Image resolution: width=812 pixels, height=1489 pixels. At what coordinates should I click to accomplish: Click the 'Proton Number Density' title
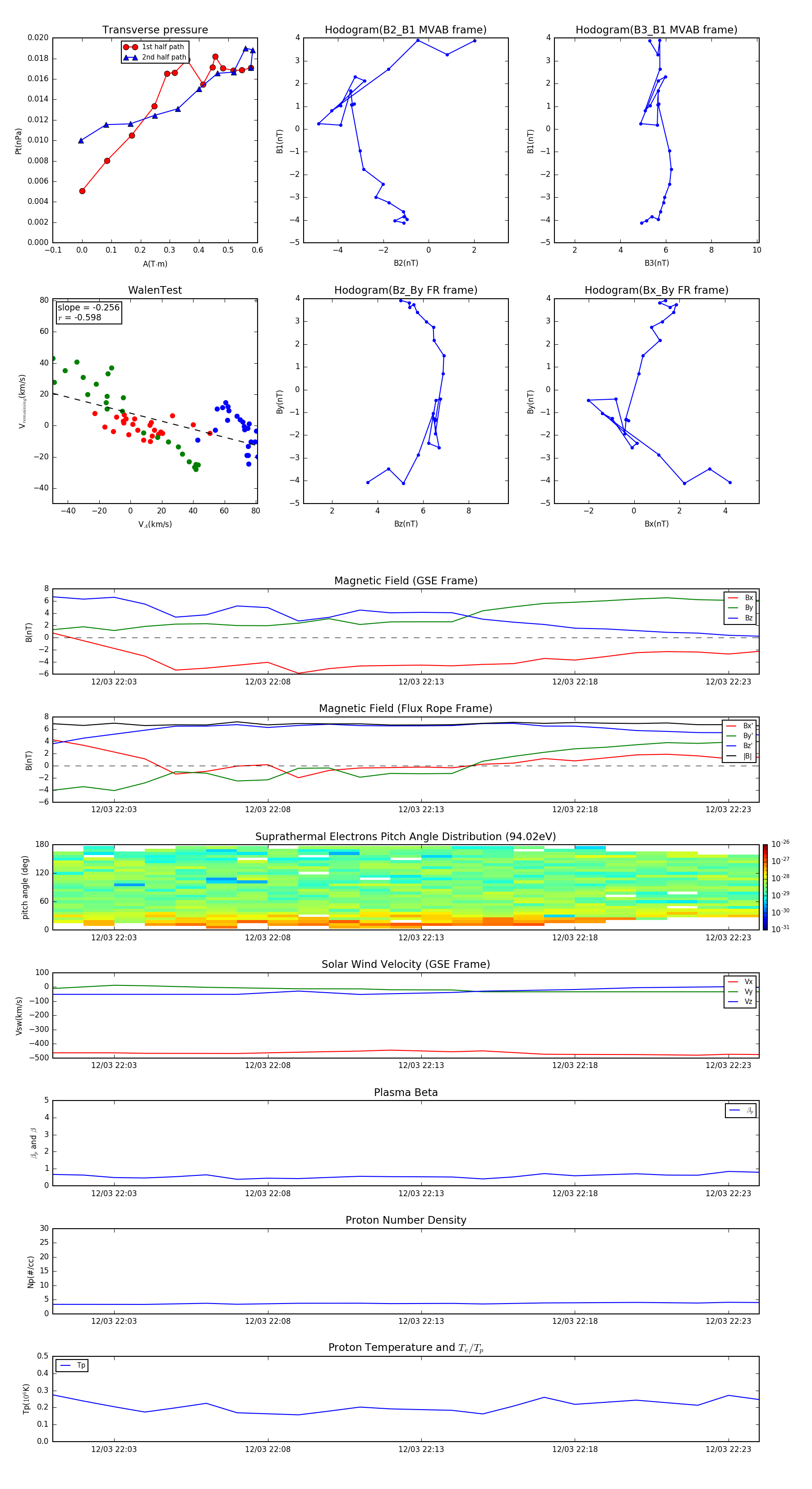[x=406, y=1220]
